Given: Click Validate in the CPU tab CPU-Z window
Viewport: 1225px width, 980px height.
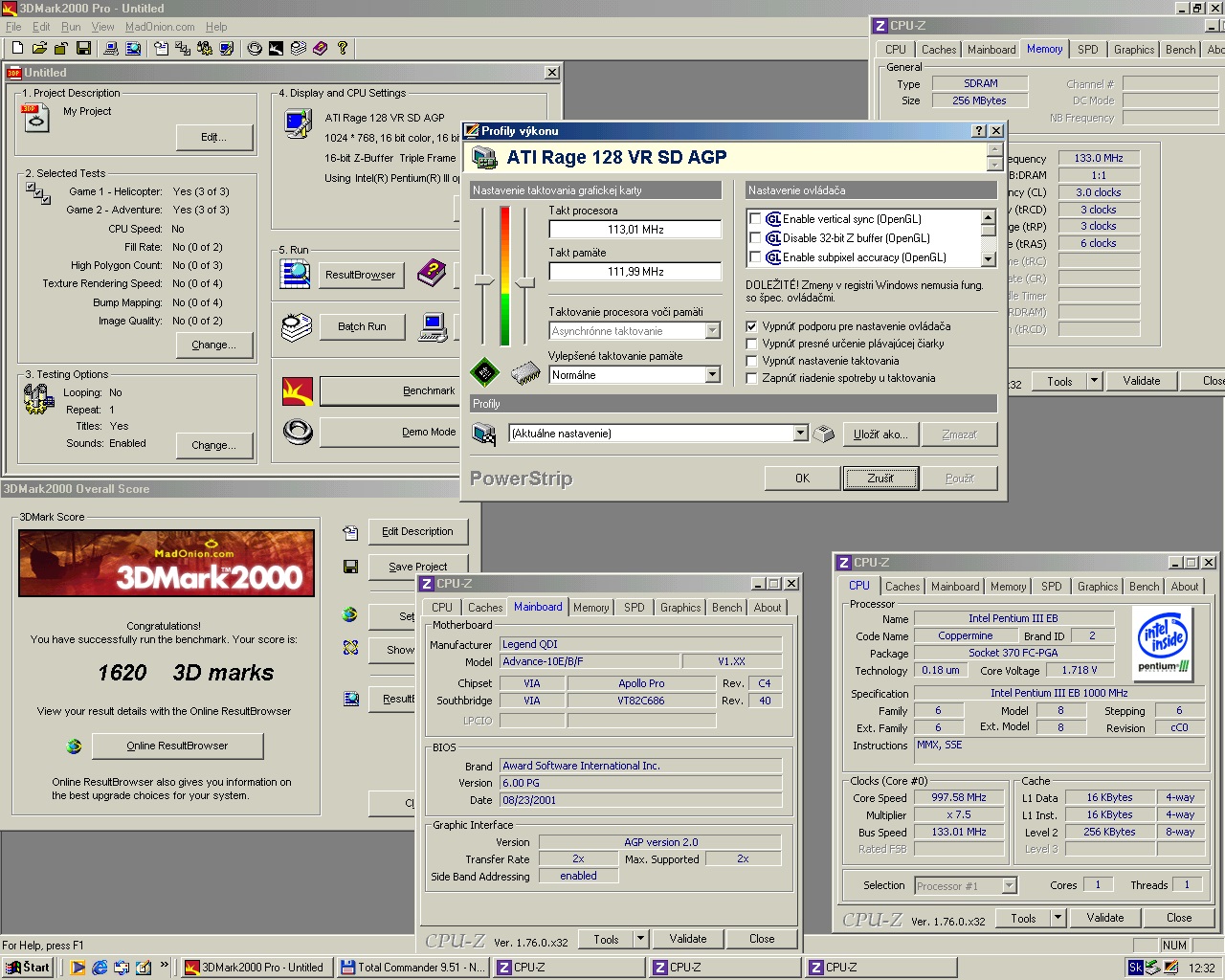Looking at the screenshot, I should pyautogui.click(x=1105, y=918).
